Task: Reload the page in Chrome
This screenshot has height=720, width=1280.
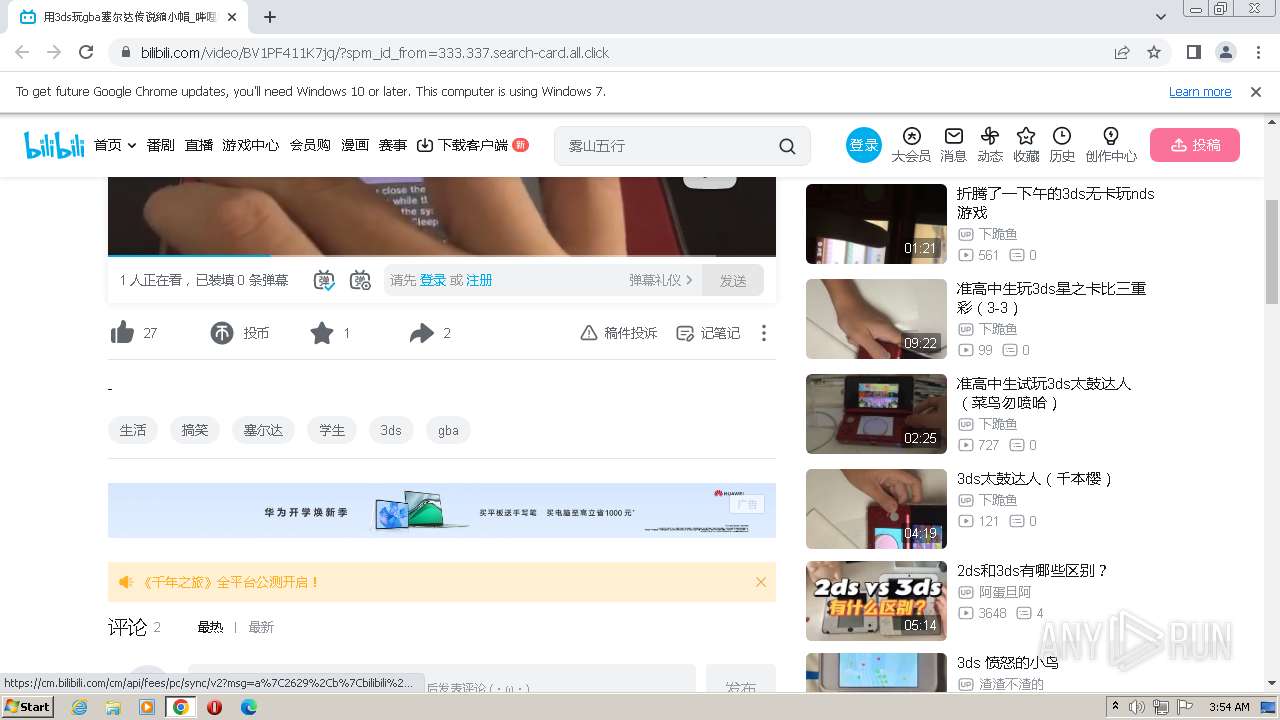Action: tap(86, 52)
